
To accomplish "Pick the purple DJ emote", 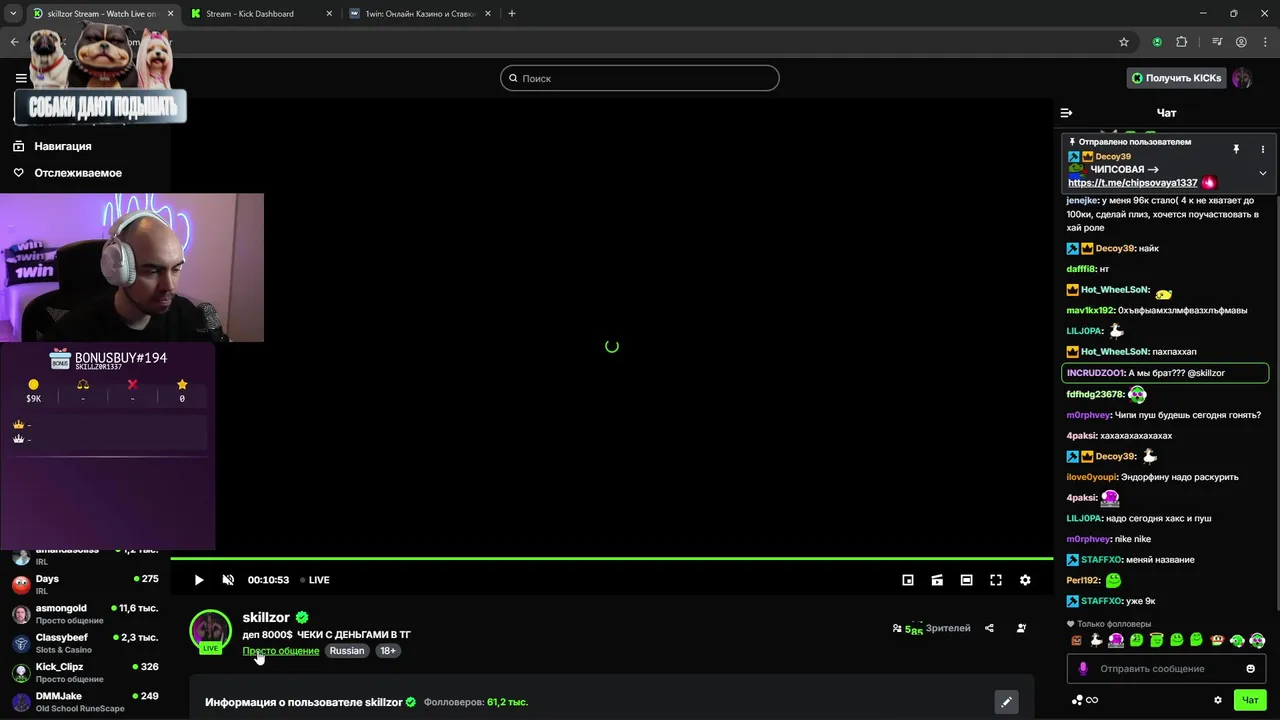I will (x=1116, y=640).
